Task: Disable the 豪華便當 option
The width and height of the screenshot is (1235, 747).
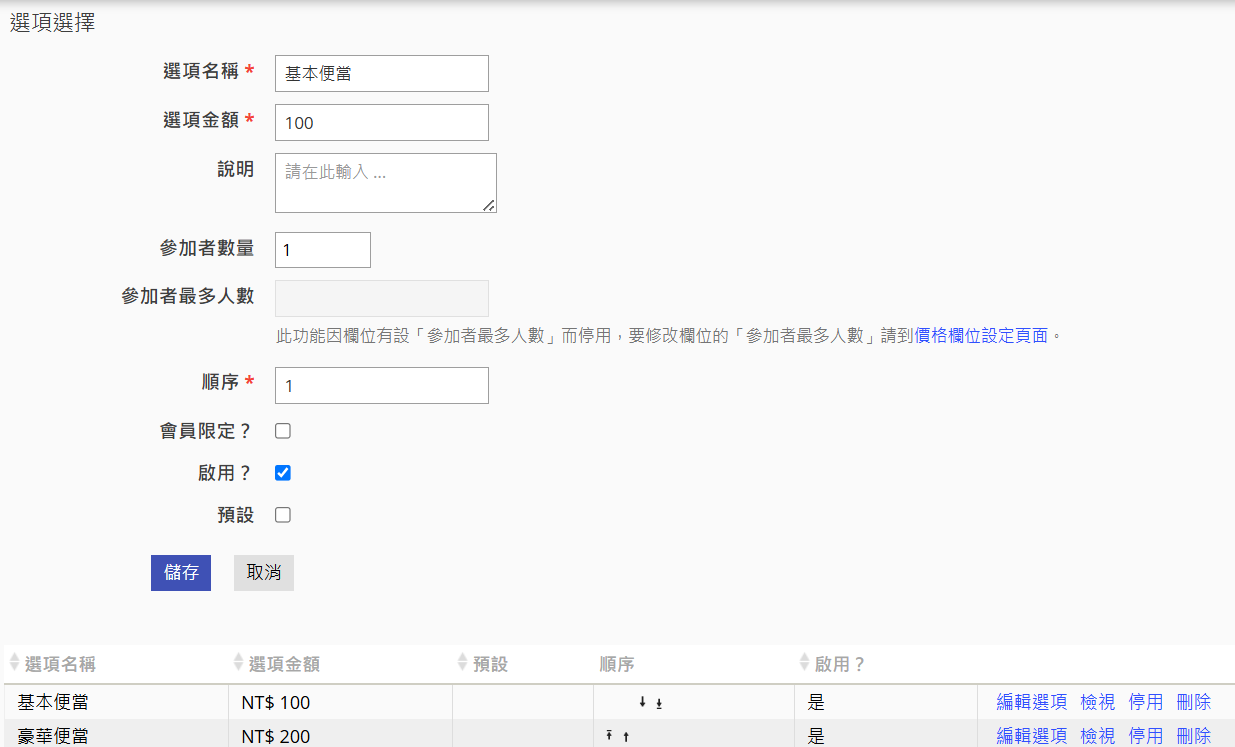Action: click(1146, 736)
